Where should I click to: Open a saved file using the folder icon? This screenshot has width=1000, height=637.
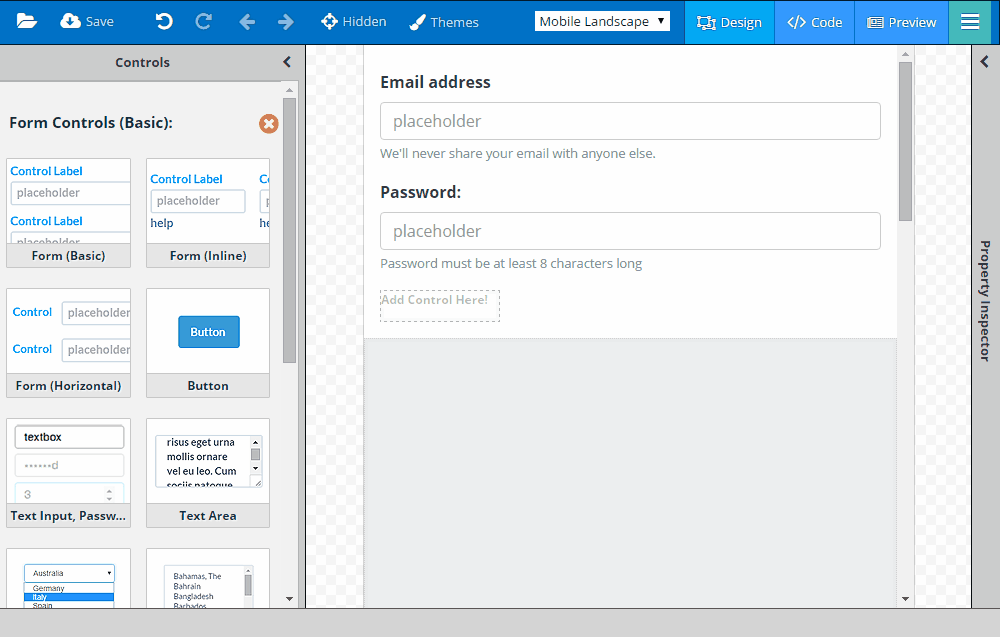click(26, 19)
